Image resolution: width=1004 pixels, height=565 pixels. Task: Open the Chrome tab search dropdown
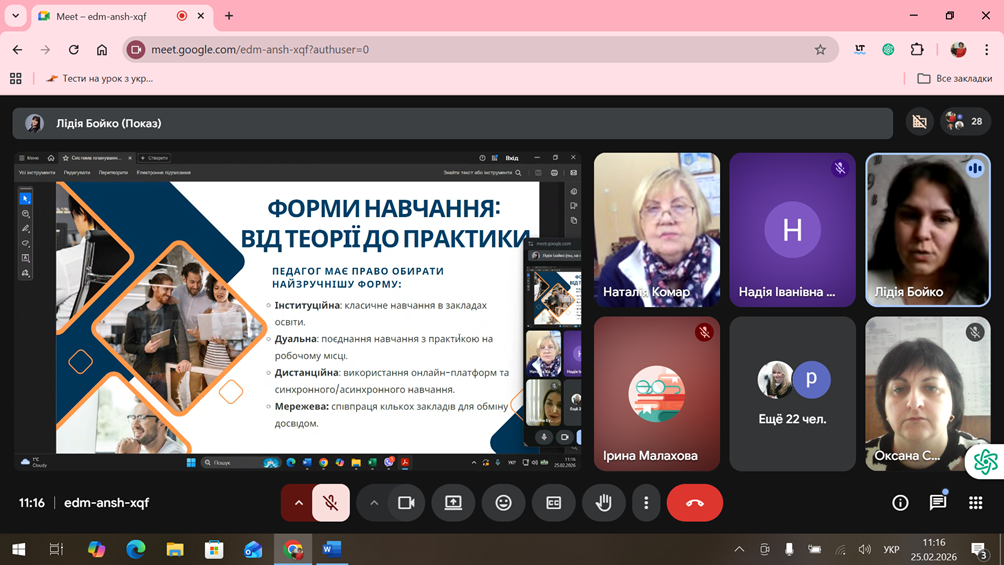16,16
